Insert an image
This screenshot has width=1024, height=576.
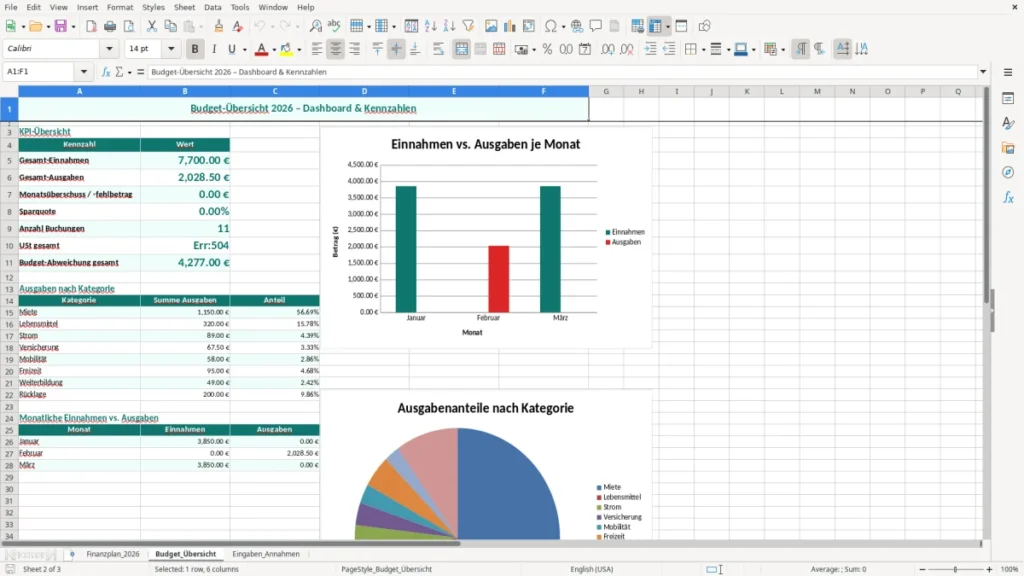pyautogui.click(x=491, y=26)
